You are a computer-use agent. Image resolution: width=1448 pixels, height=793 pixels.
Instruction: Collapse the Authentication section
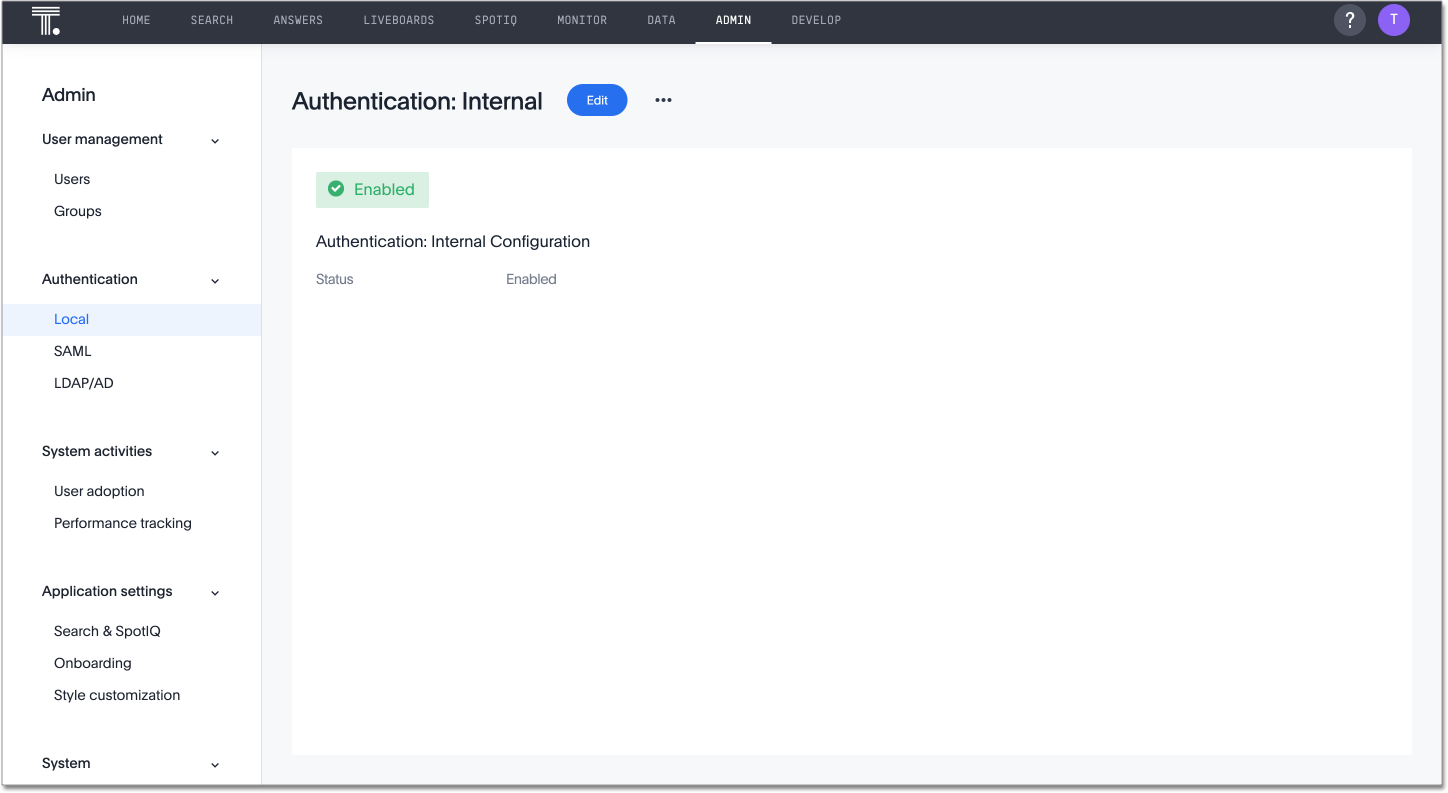pos(214,281)
